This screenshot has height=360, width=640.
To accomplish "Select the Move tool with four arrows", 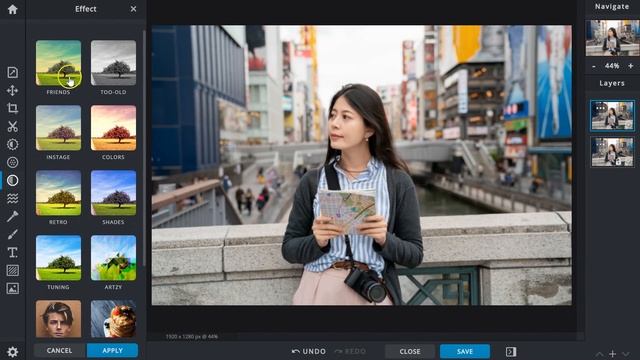I will [x=12, y=90].
